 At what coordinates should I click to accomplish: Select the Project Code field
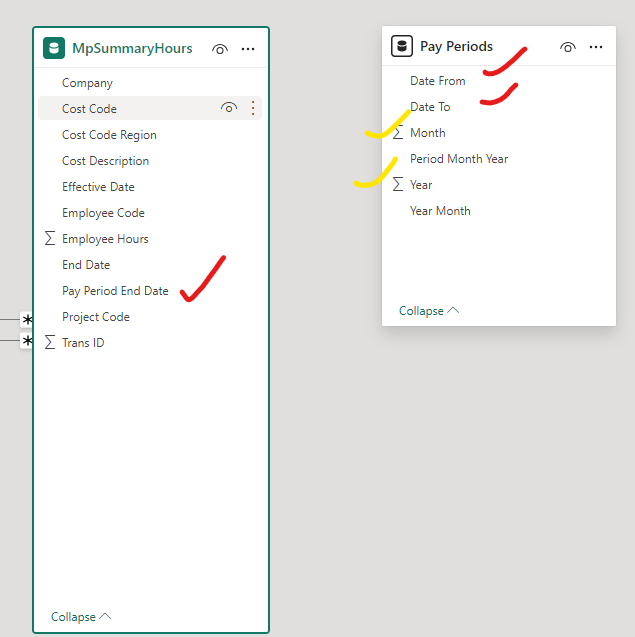[95, 317]
